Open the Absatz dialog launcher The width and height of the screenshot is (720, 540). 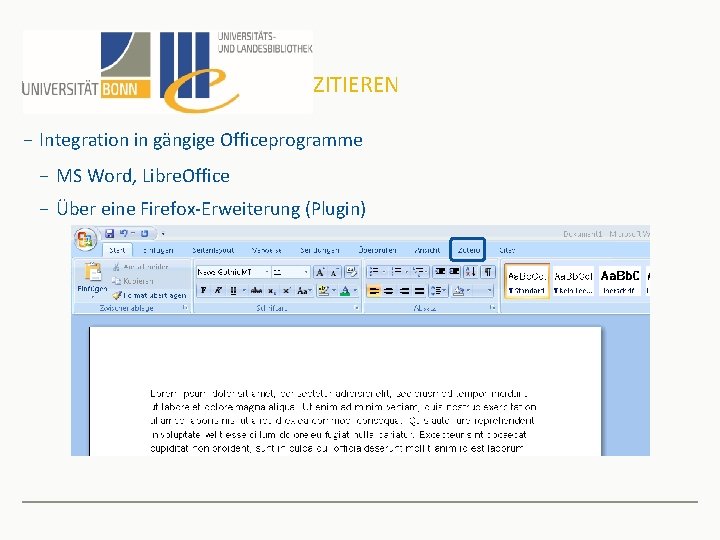pyautogui.click(x=492, y=308)
